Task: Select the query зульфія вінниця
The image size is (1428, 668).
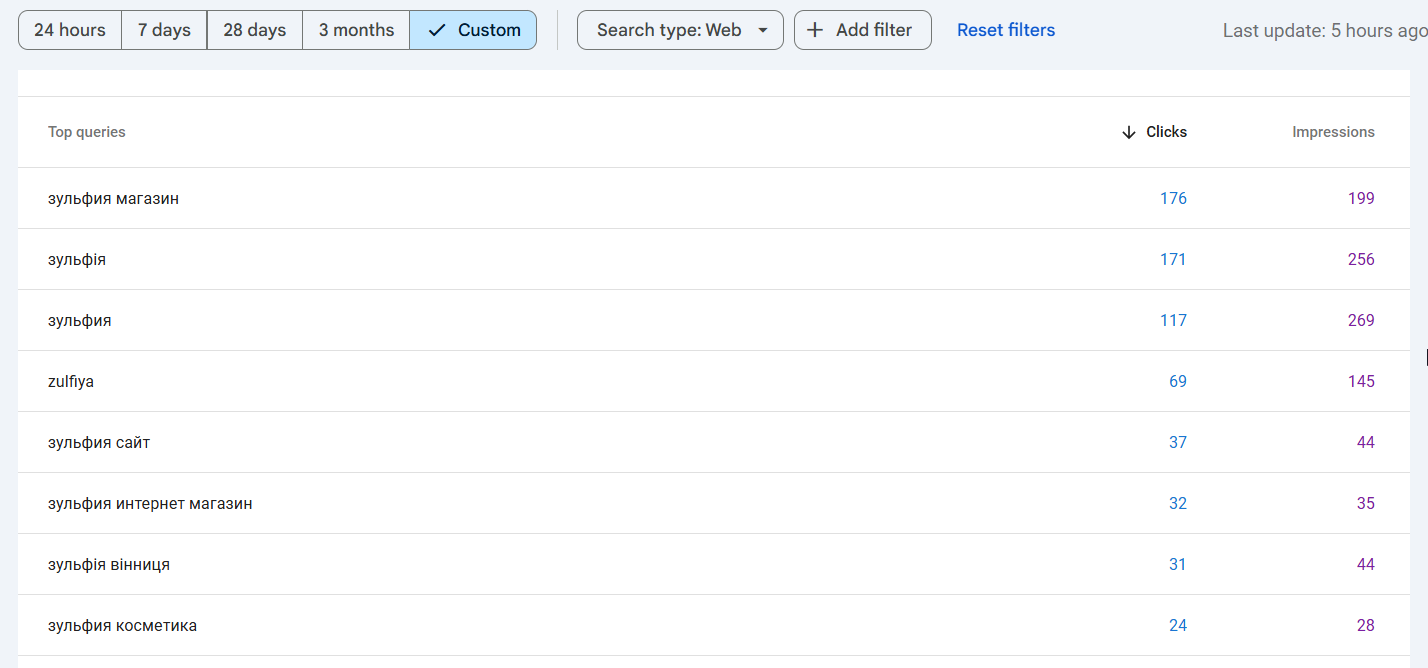Action: point(109,564)
